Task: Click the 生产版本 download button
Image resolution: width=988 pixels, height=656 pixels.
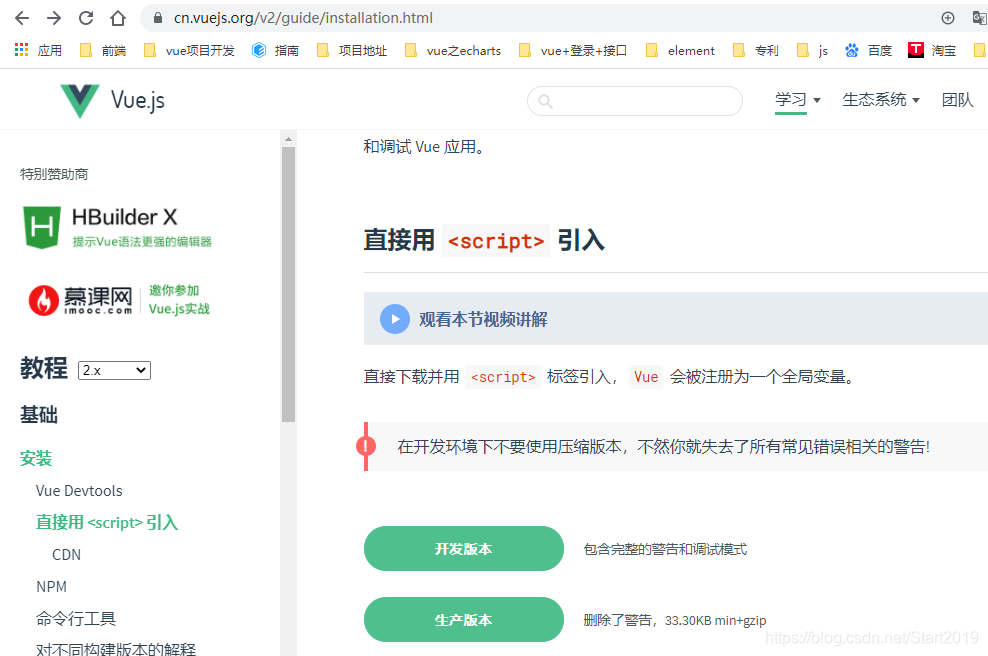Action: pos(463,619)
